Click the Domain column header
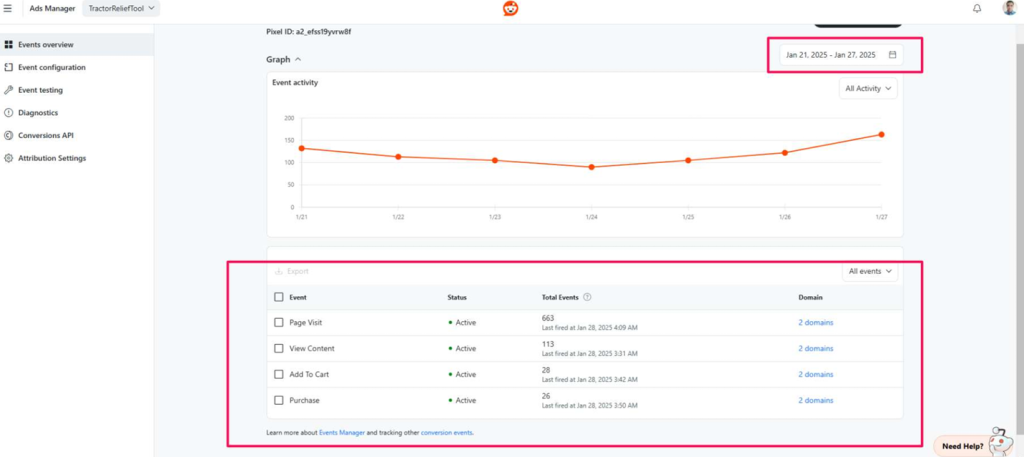This screenshot has width=1024, height=457. pos(810,297)
